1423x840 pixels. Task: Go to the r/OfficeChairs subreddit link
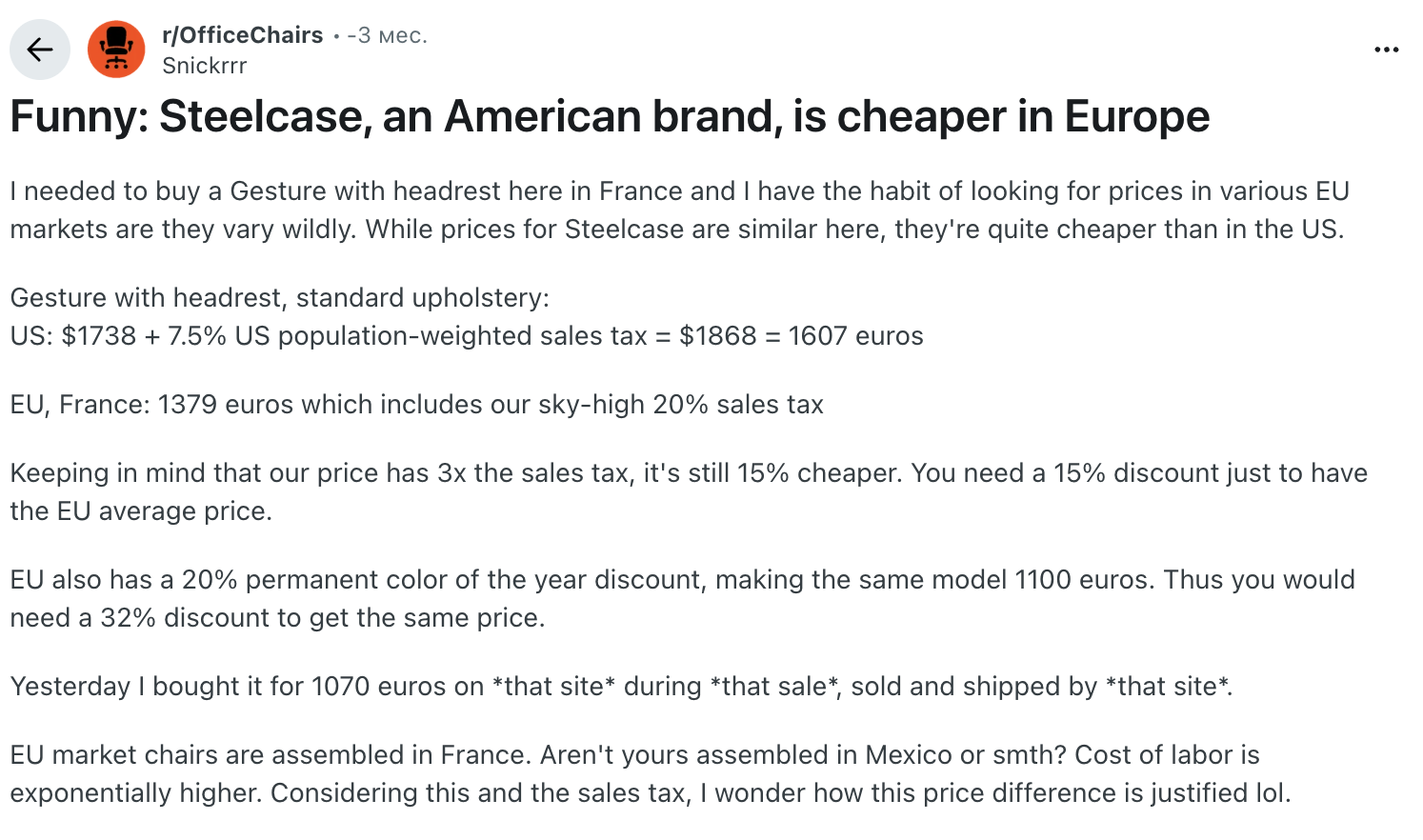point(243,35)
